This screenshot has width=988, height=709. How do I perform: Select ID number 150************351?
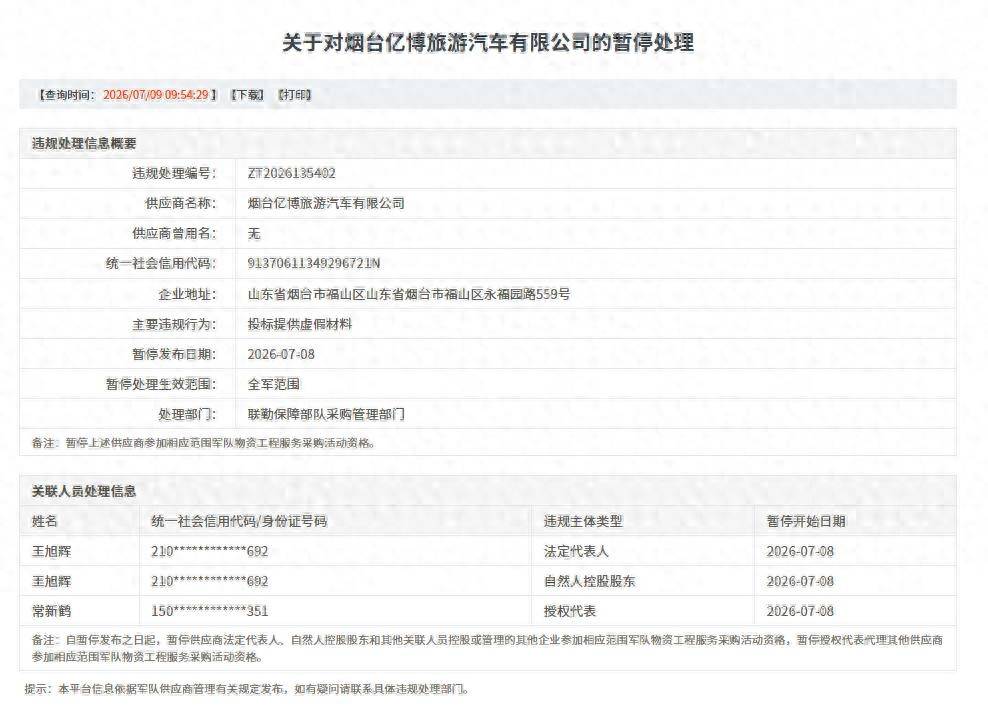tap(210, 611)
